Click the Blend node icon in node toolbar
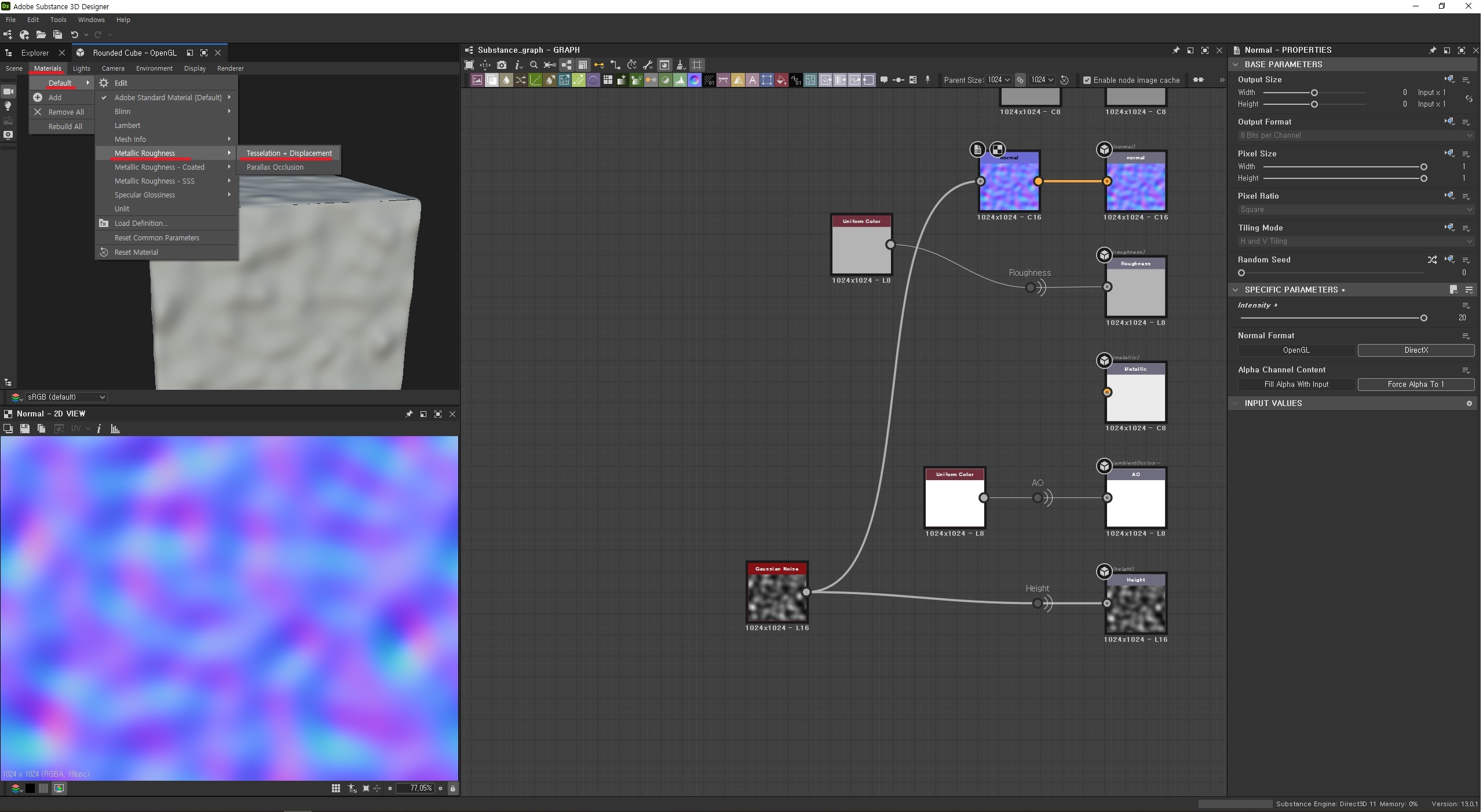1483x812 pixels. coord(491,80)
